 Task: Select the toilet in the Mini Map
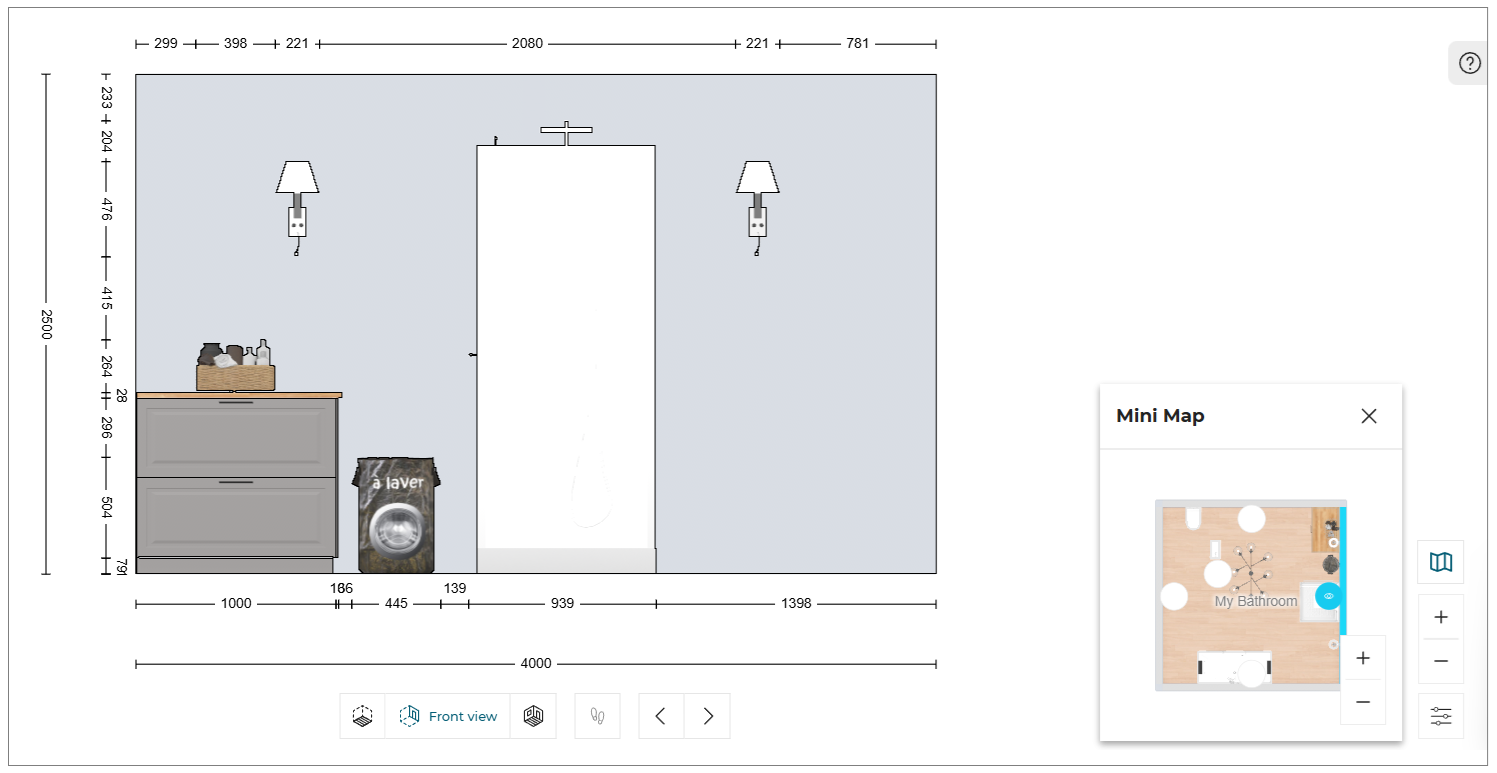[1193, 518]
